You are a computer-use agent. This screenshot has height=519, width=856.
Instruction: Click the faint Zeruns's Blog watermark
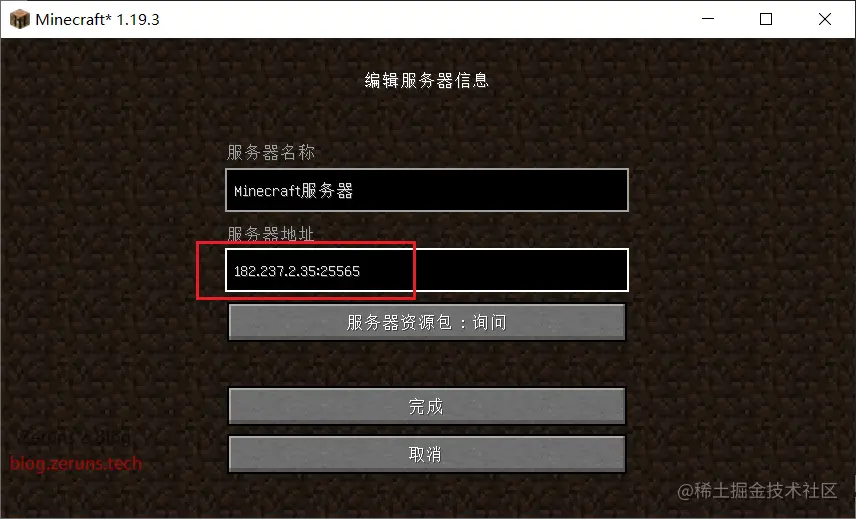pyautogui.click(x=76, y=437)
